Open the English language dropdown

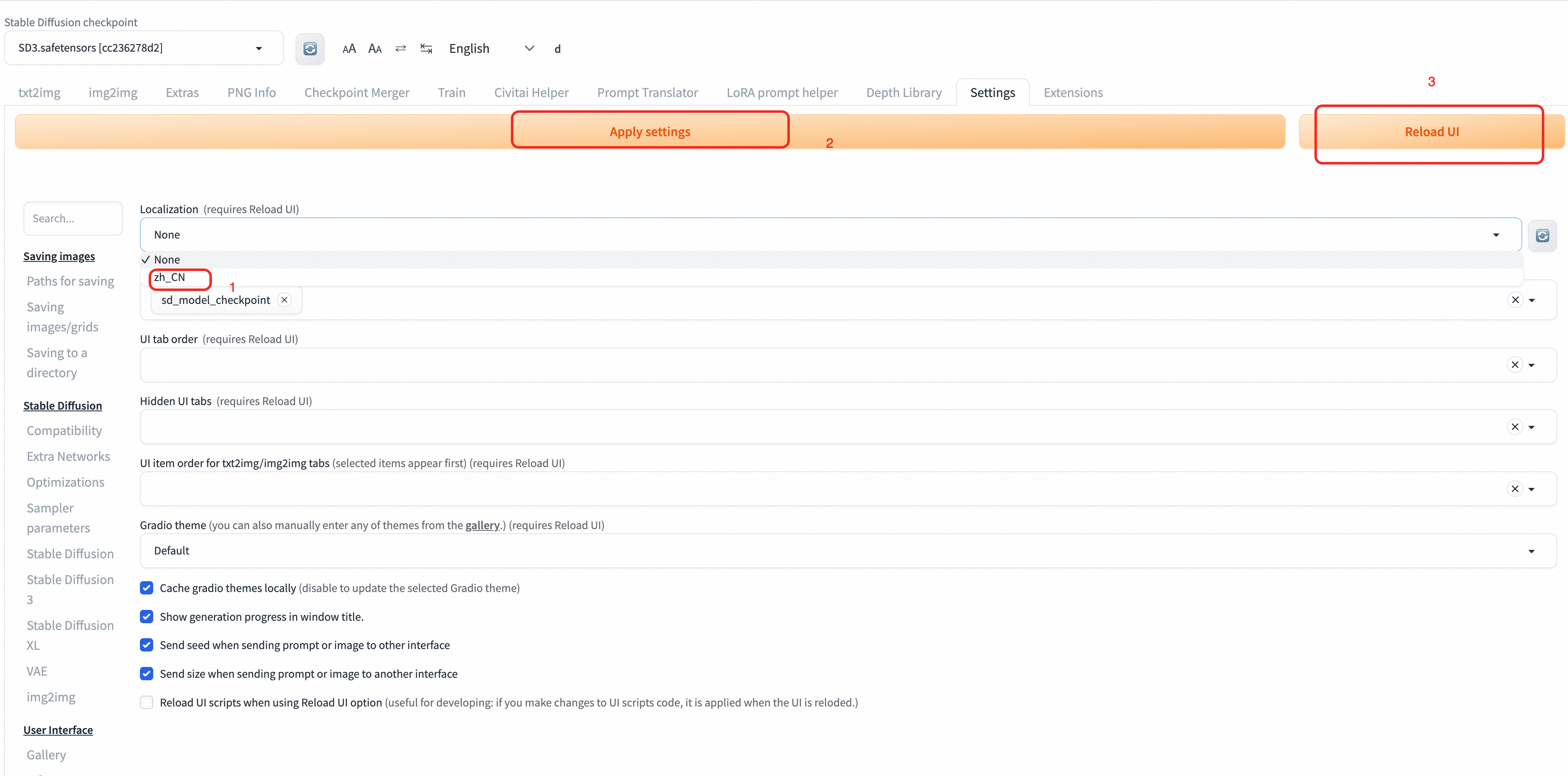coord(491,48)
